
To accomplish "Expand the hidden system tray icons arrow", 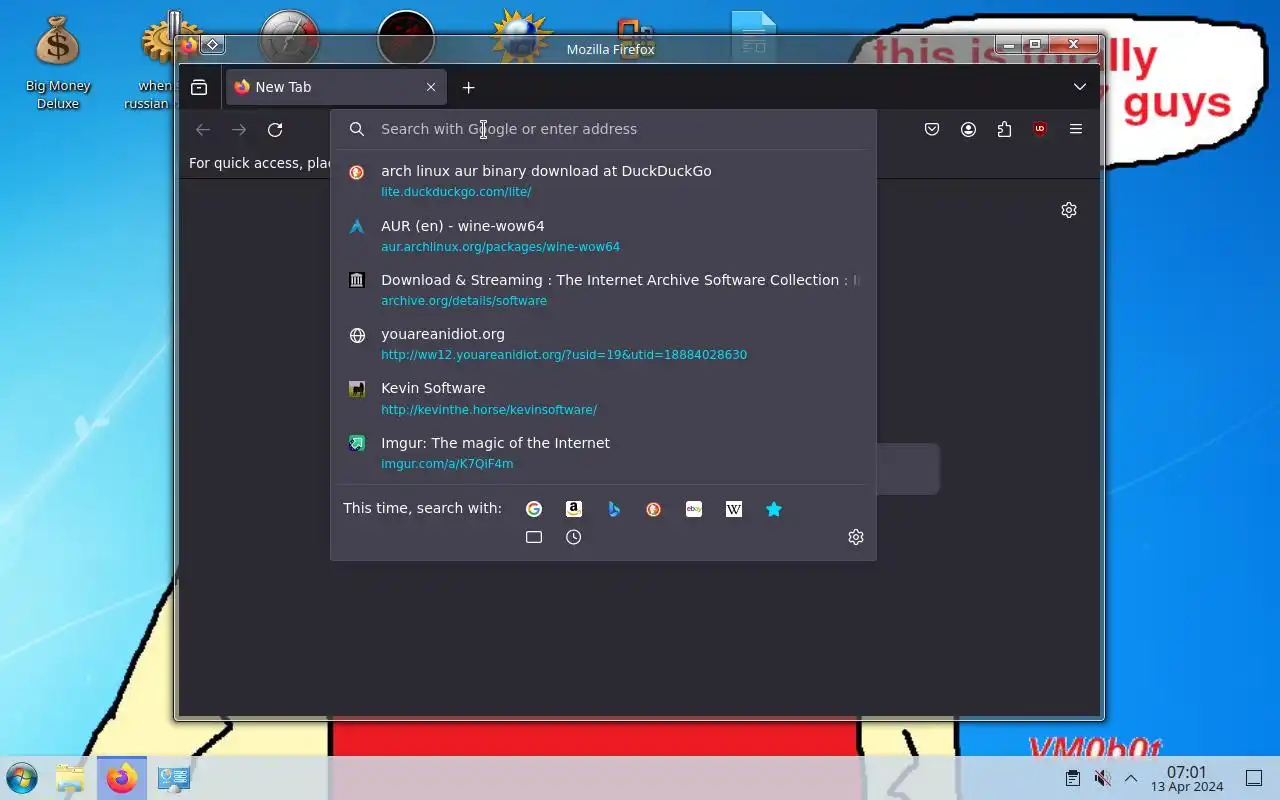I will (1131, 778).
